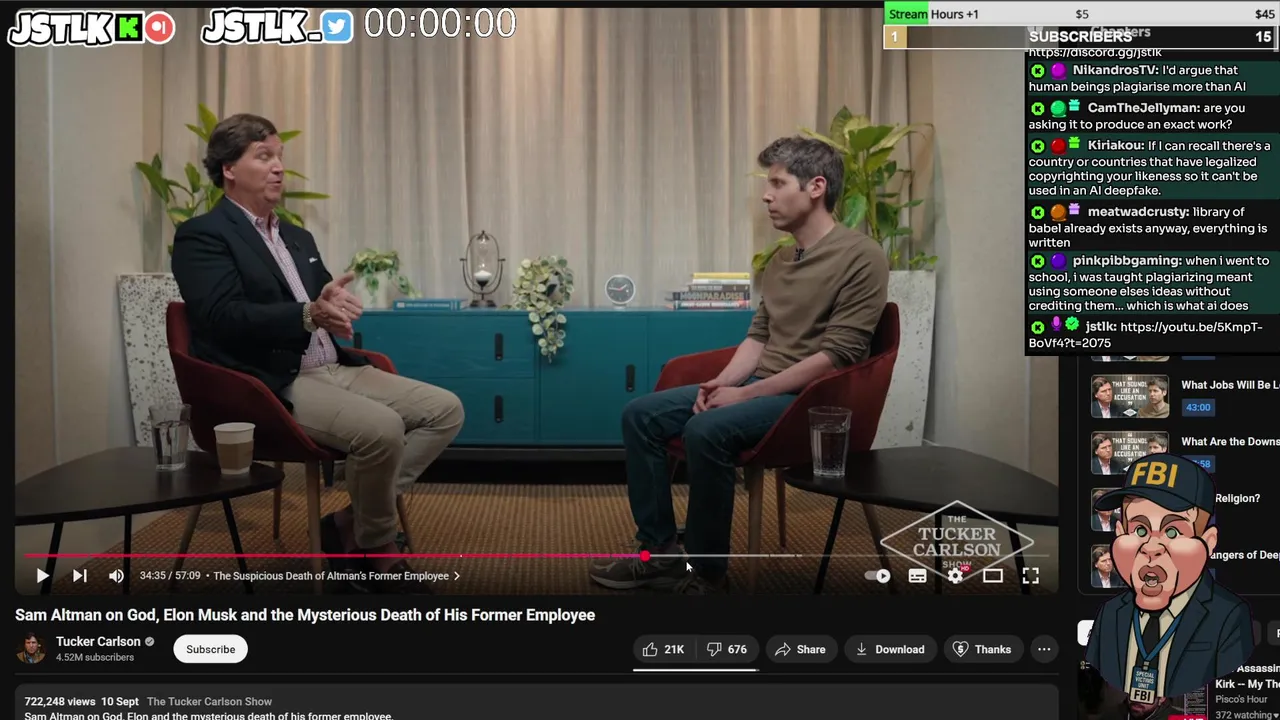The image size is (1280, 720).
Task: Click the microphone badge beside jstlk
Action: tap(1056, 326)
